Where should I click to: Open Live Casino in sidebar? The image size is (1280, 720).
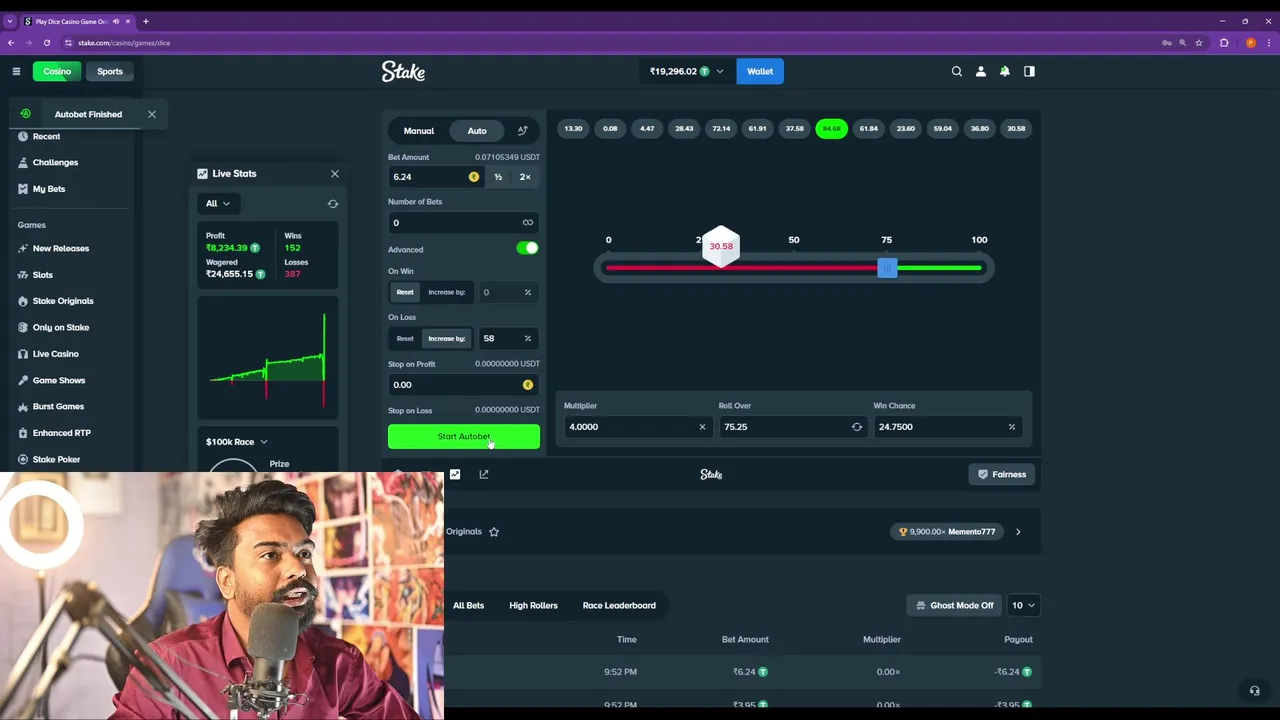coord(55,354)
